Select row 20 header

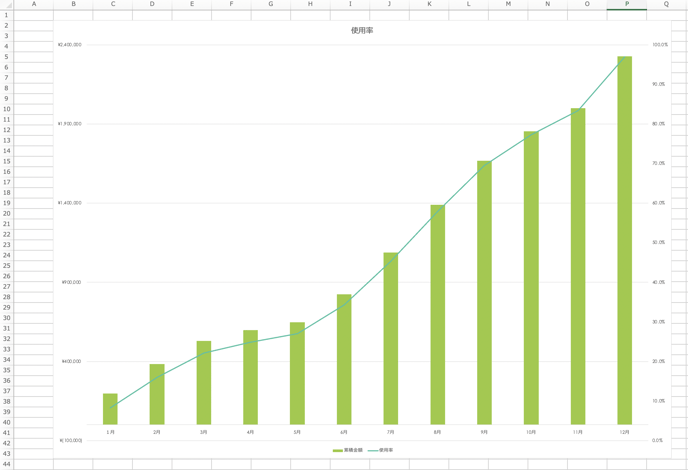6,213
